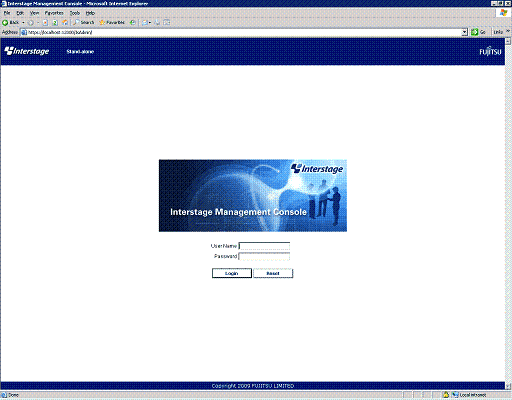This screenshot has height=400, width=512.
Task: Open the Help menu
Action: 90,13
